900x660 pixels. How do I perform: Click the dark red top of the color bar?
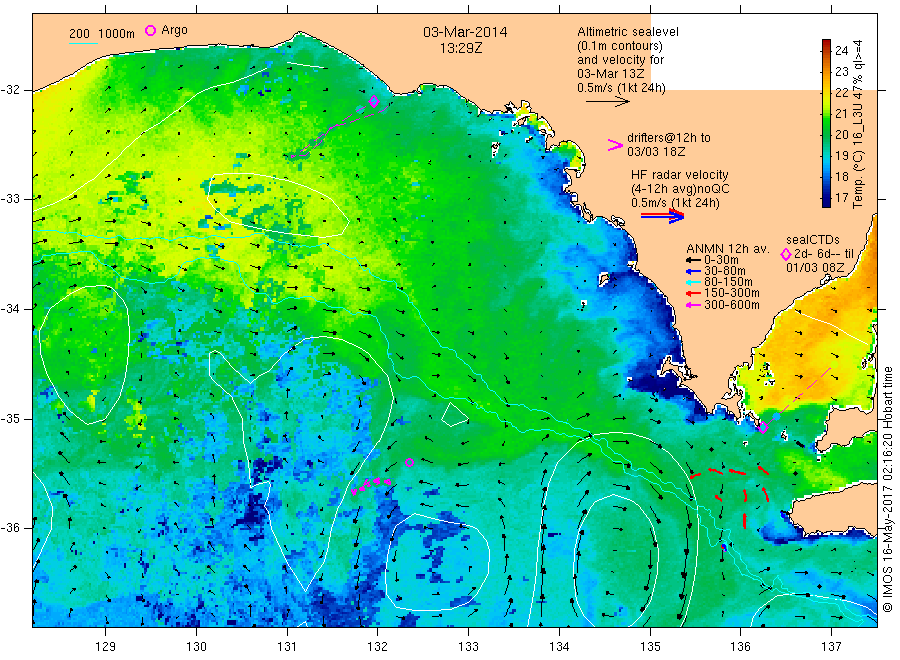coord(827,44)
